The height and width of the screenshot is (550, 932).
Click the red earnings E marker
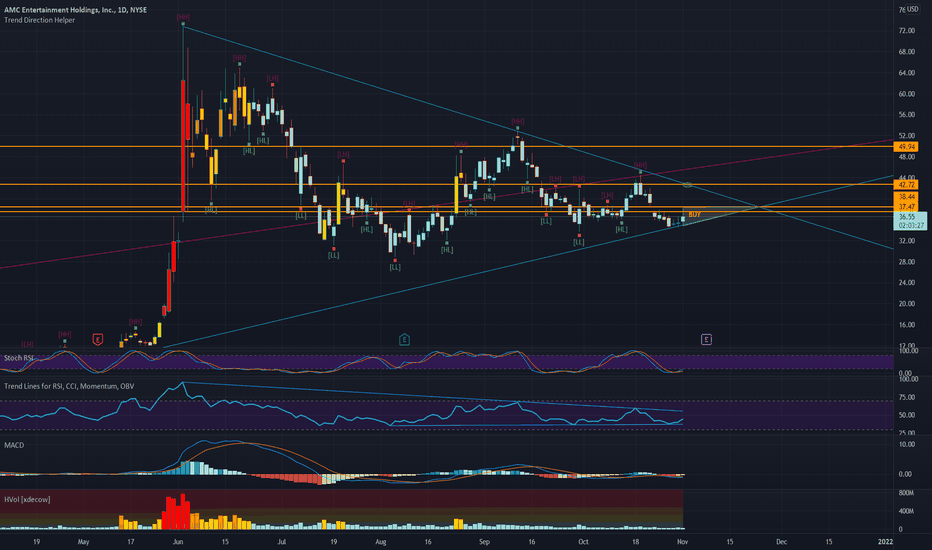click(97, 340)
